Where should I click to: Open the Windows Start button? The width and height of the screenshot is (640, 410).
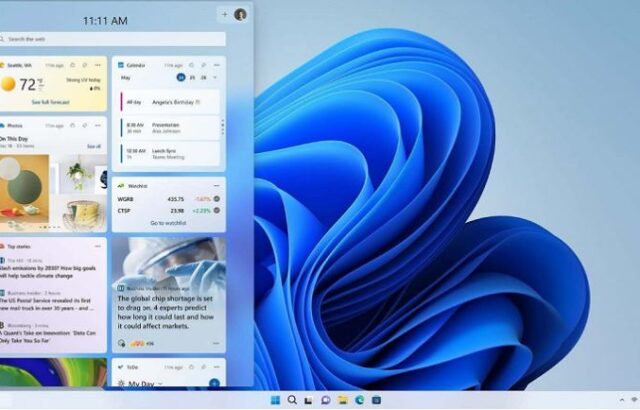tap(276, 400)
